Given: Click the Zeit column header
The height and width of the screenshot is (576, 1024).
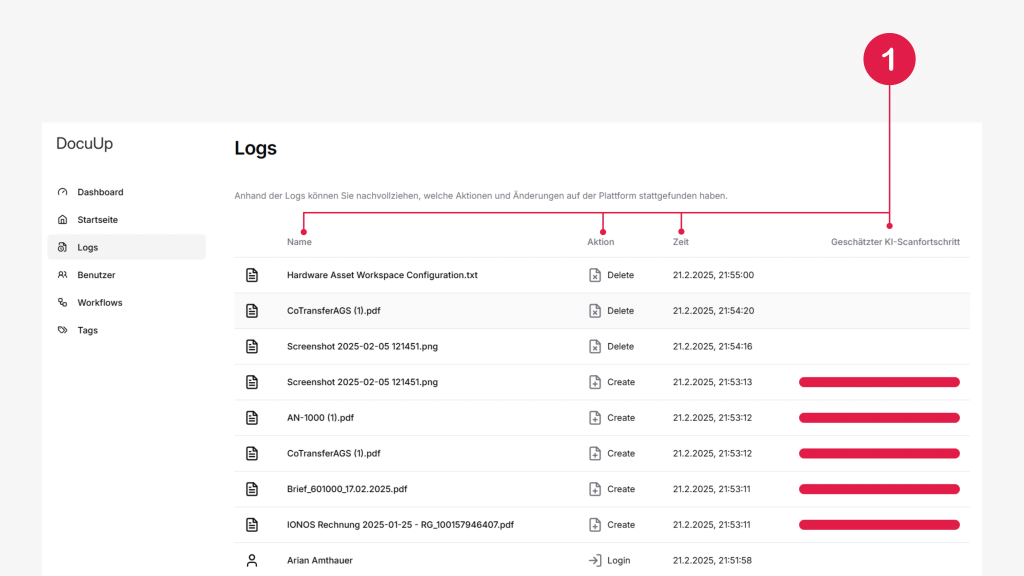Looking at the screenshot, I should click(x=681, y=242).
